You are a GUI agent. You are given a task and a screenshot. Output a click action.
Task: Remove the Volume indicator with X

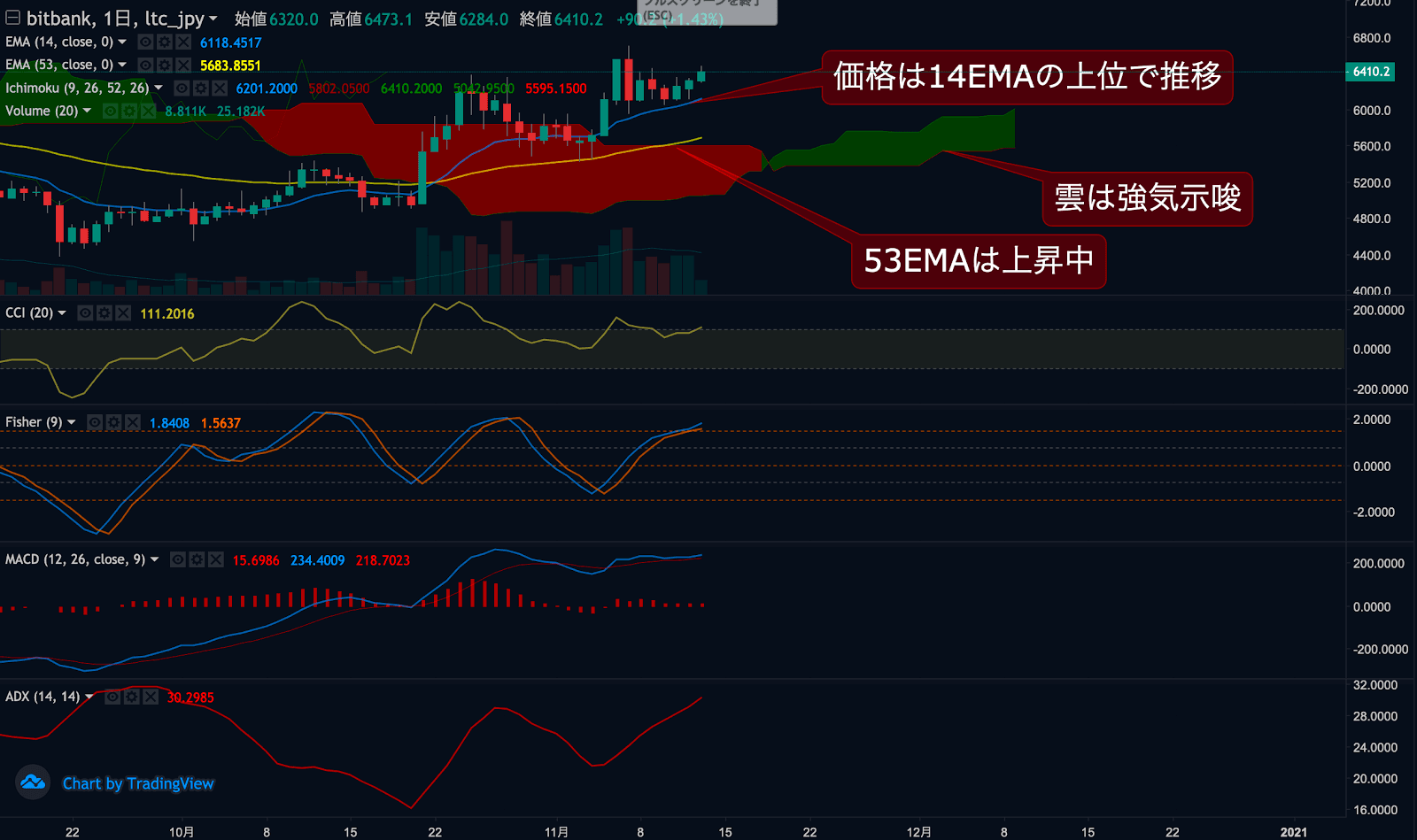coord(148,111)
